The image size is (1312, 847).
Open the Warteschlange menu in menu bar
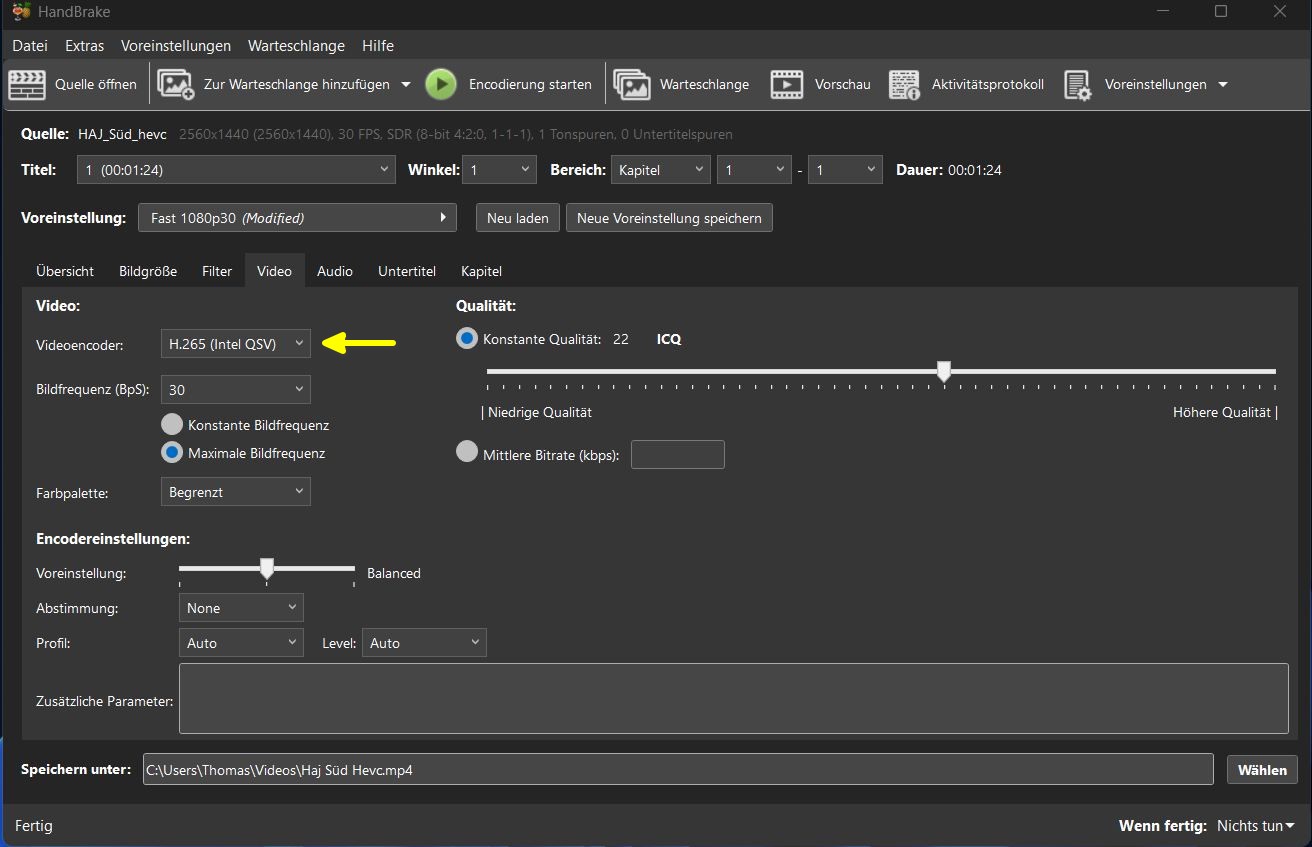[296, 46]
